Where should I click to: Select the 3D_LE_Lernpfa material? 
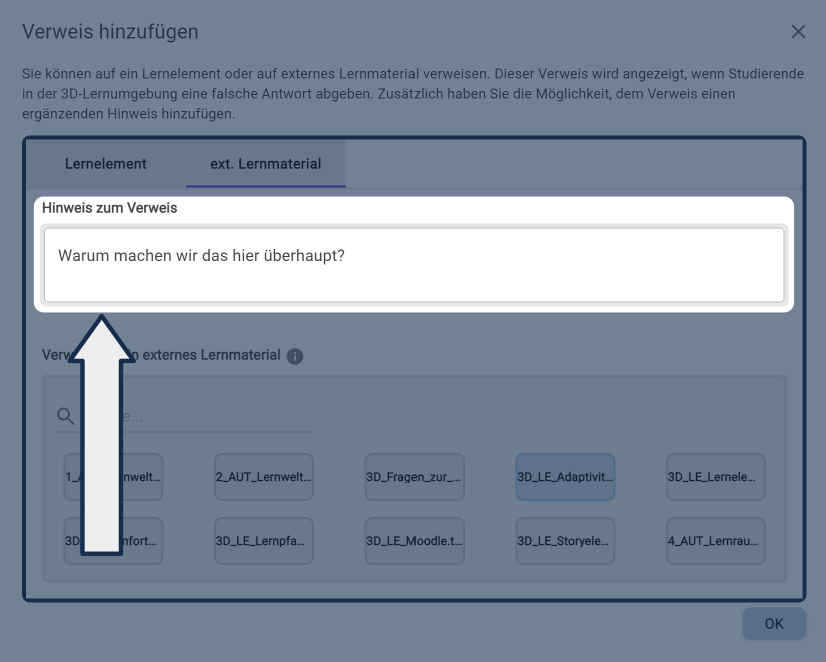[x=264, y=541]
